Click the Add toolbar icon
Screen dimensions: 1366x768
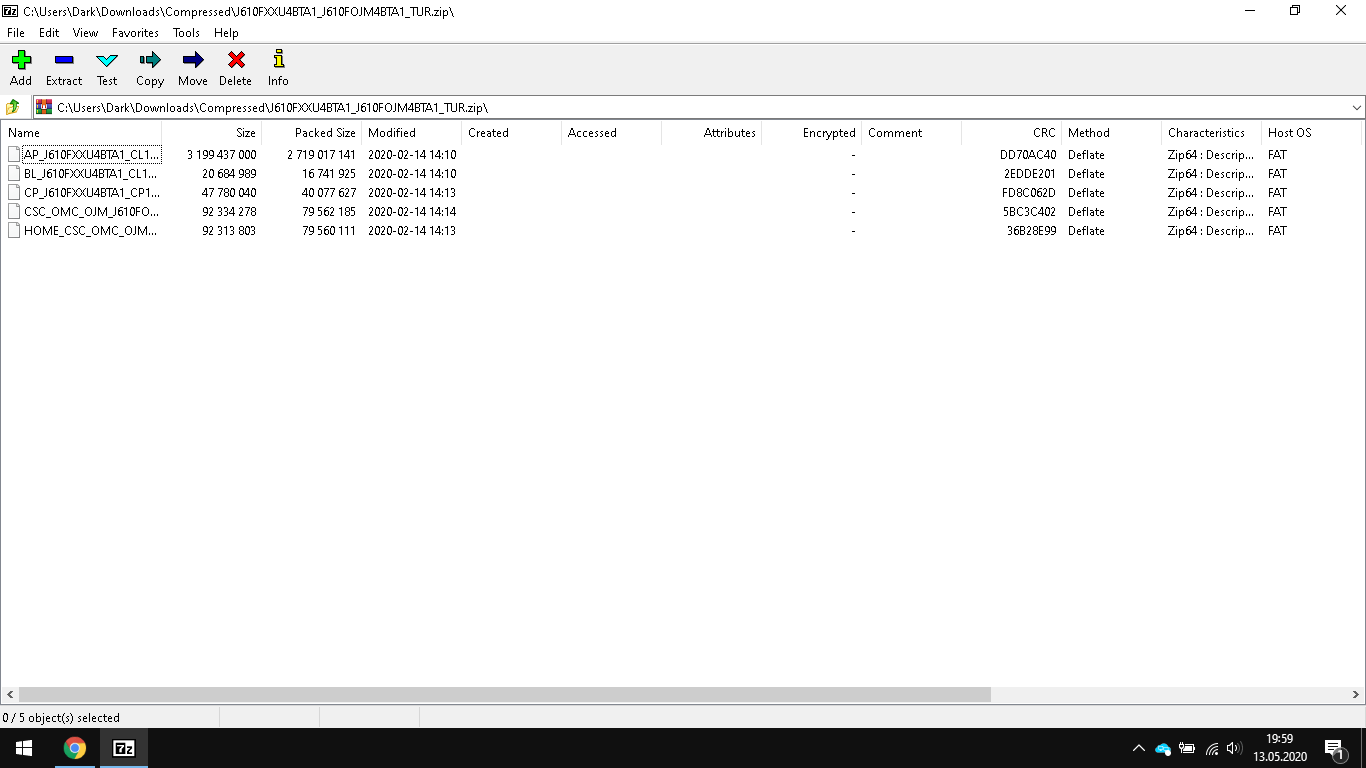[21, 61]
